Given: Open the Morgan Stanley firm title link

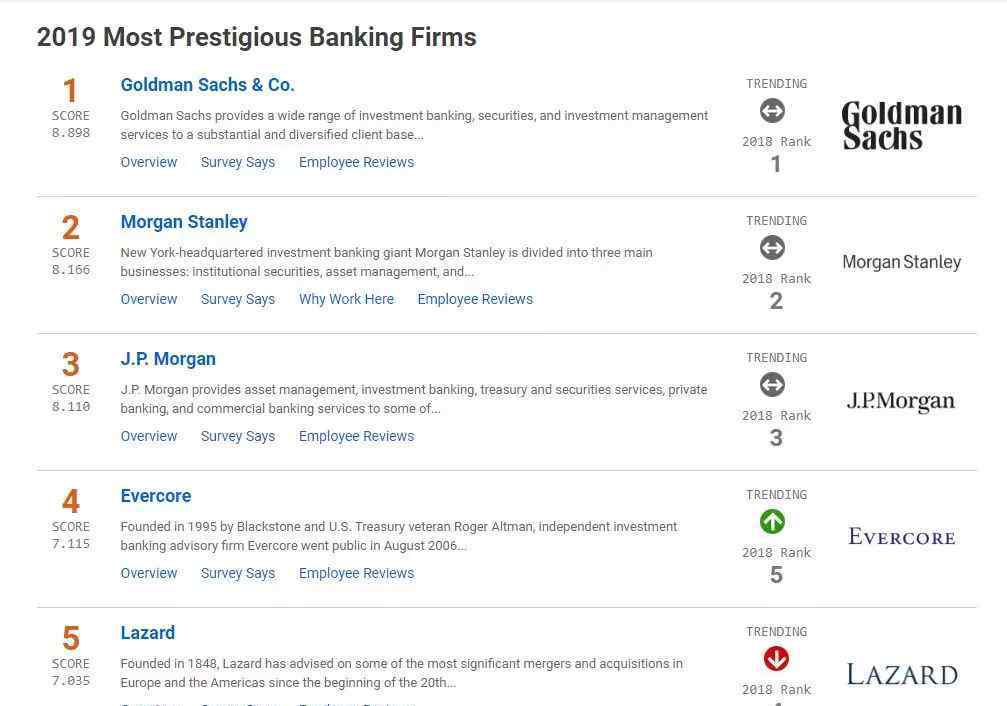Looking at the screenshot, I should (x=184, y=222).
